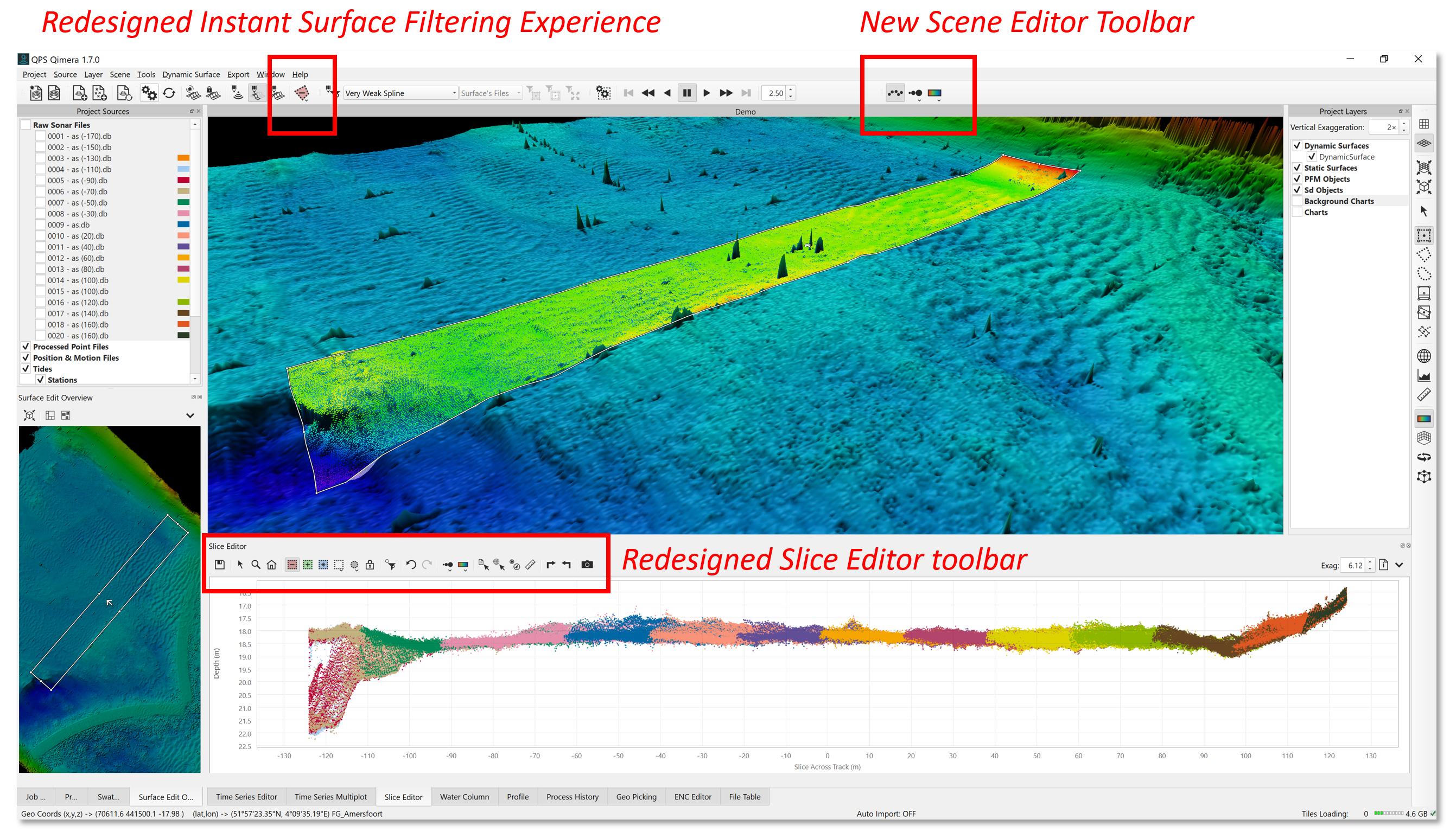Click the lock icon in Slice Editor toolbar
Screen dimensions: 1456x832
point(370,565)
